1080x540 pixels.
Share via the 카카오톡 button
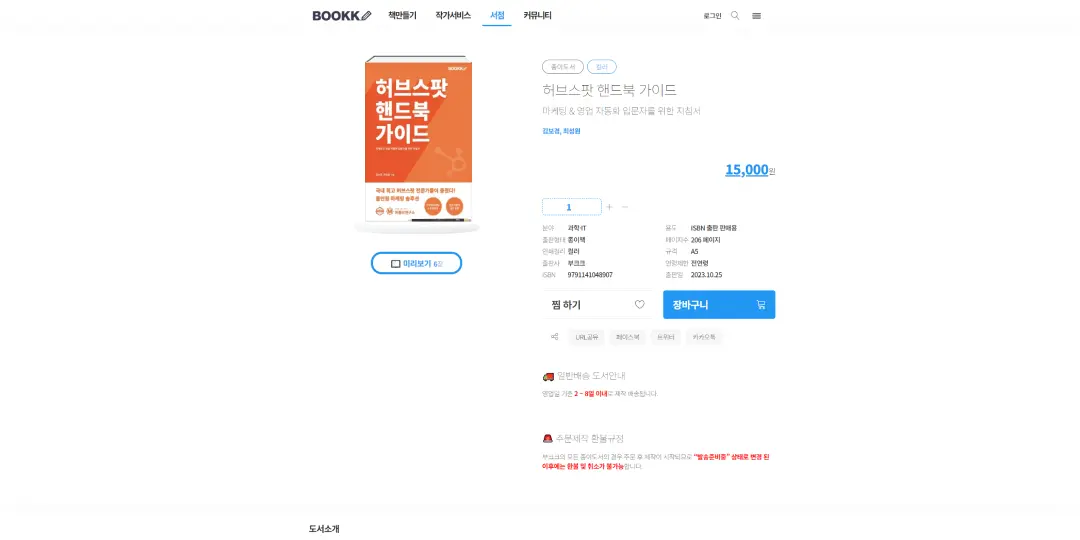click(x=704, y=338)
